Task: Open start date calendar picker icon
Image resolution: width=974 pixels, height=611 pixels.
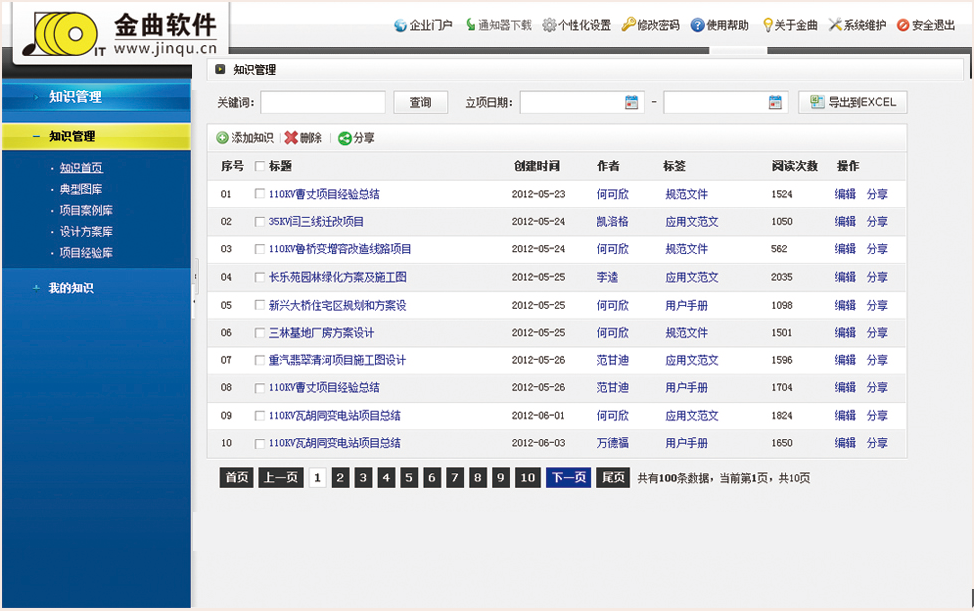Action: [x=631, y=102]
